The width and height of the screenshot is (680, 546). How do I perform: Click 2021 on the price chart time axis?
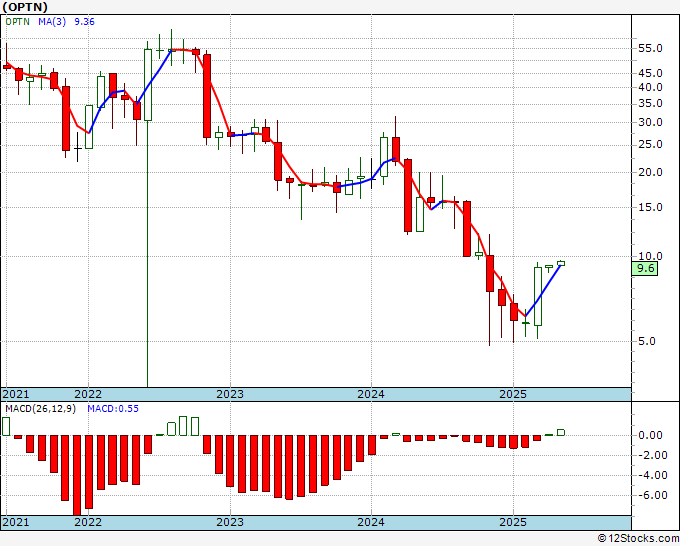tap(16, 394)
